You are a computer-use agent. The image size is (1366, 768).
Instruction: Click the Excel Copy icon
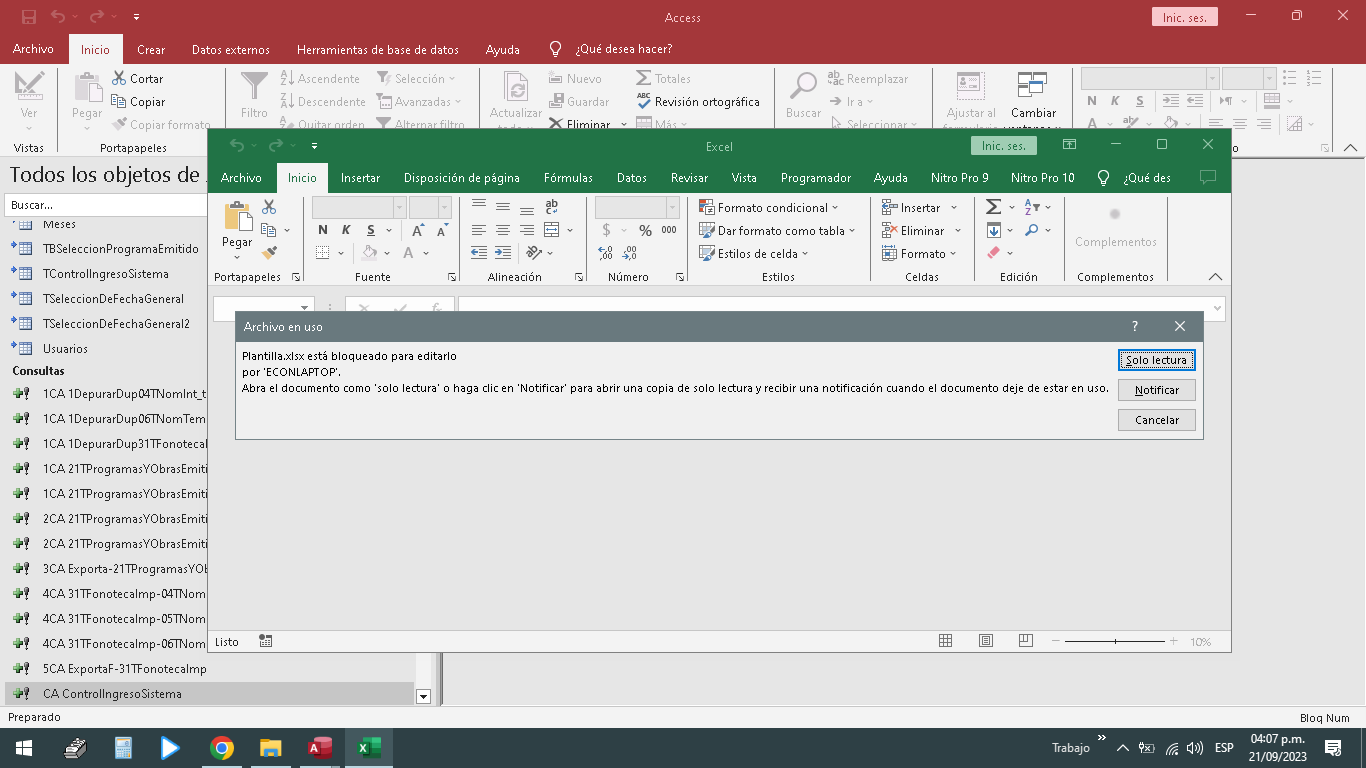point(269,230)
